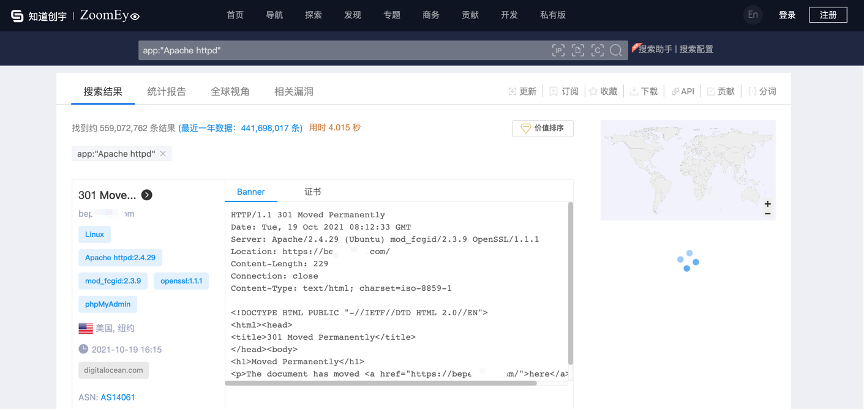Click the blurred hostname under 301 Move...
864x410 pixels.
[x=106, y=214]
